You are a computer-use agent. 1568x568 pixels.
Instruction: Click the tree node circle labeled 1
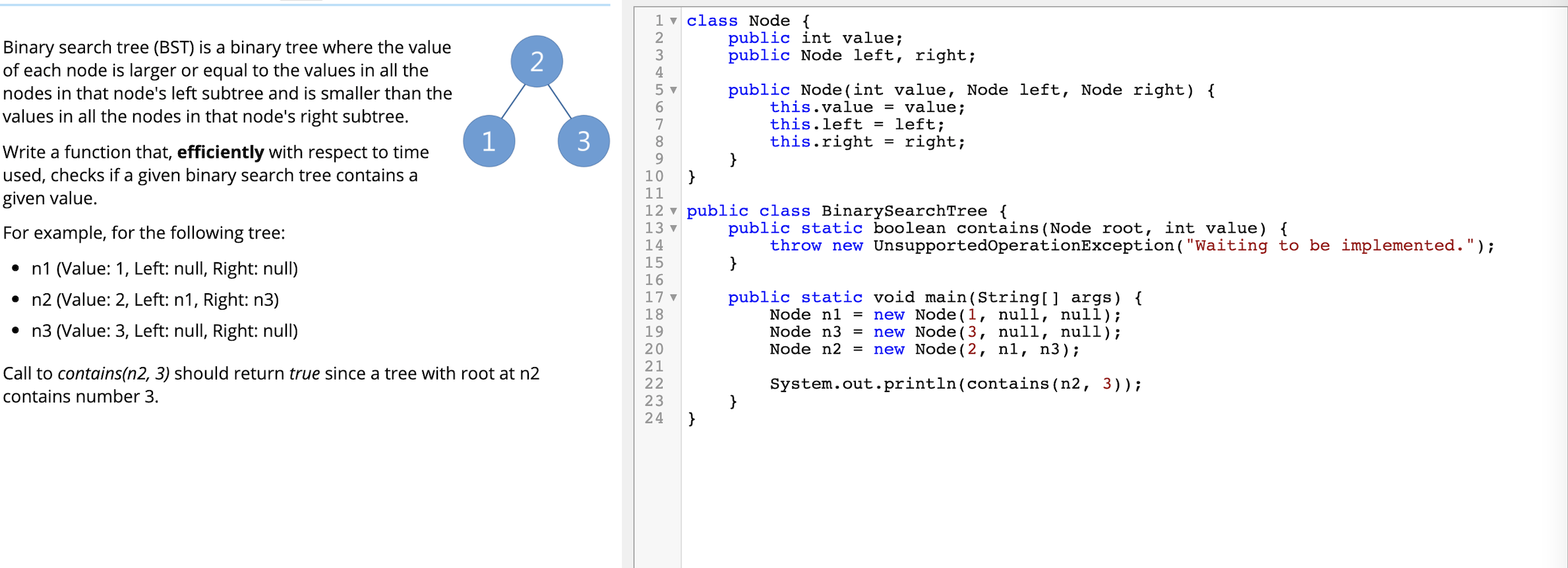tap(489, 141)
